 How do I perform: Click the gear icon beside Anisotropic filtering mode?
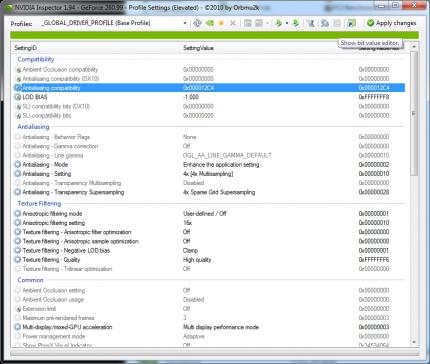click(18, 213)
